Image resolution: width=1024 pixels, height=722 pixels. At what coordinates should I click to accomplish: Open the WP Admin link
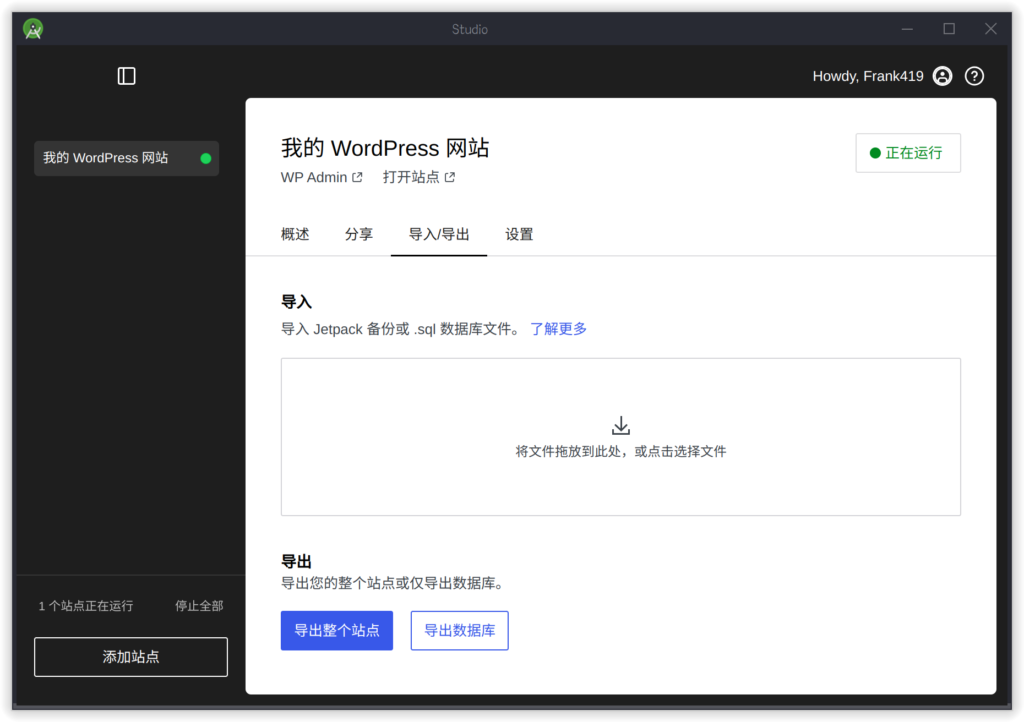coord(314,176)
